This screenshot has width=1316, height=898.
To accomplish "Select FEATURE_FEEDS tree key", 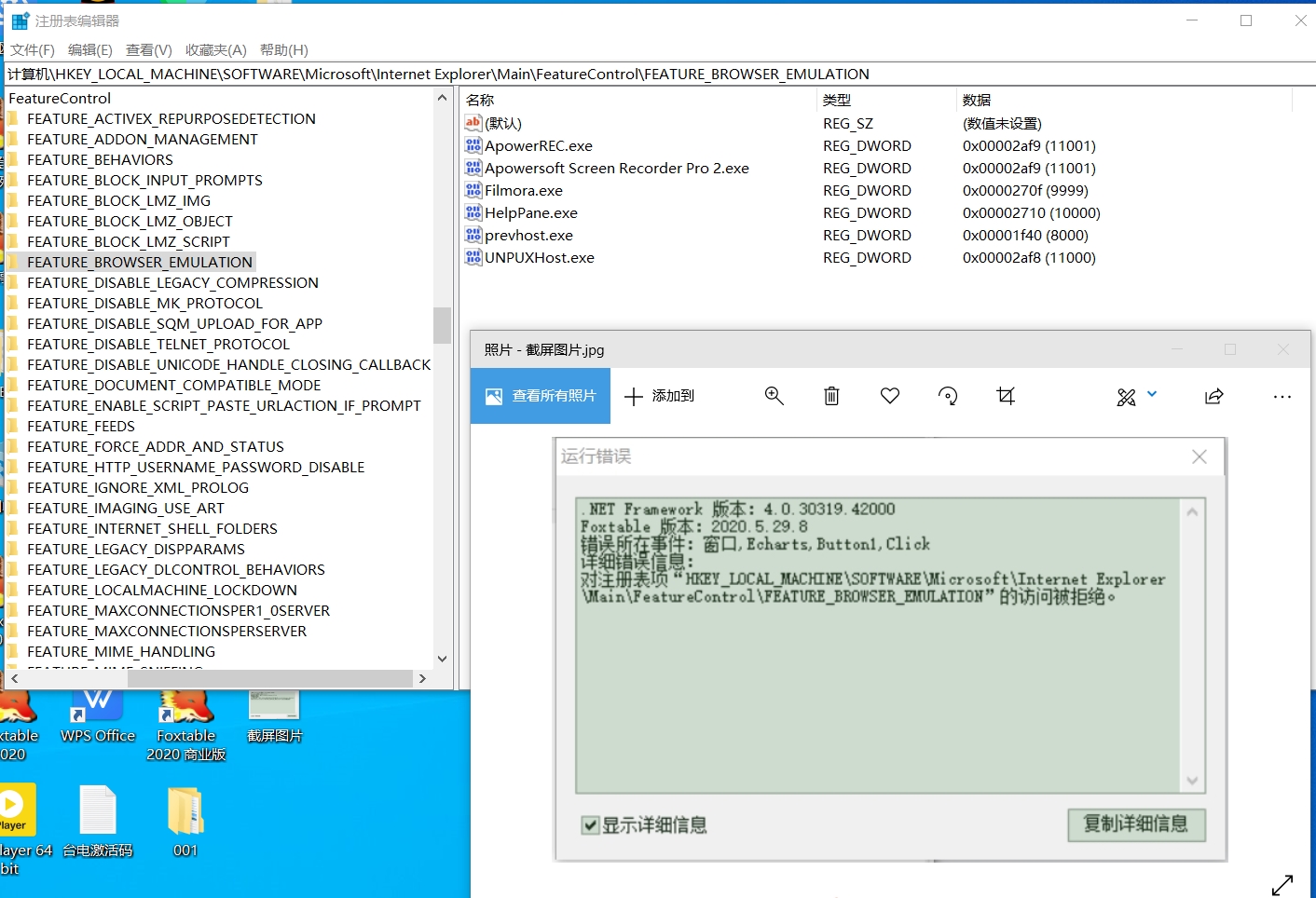I will 81,427.
